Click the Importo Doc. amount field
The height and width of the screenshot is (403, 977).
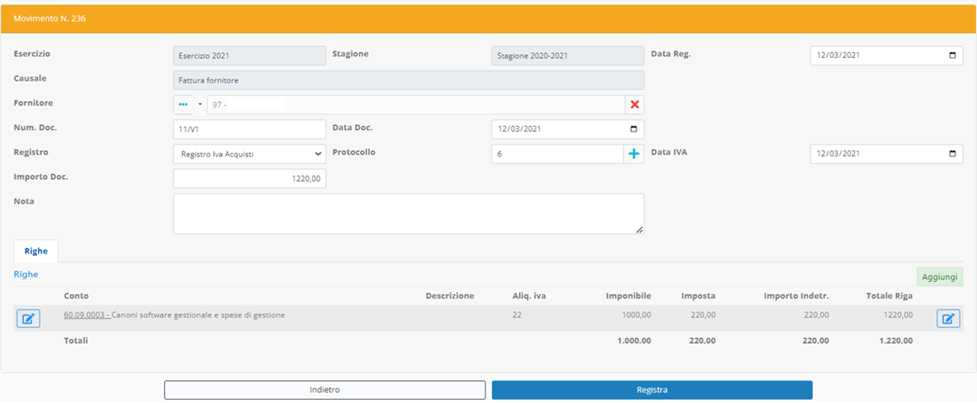(x=249, y=178)
